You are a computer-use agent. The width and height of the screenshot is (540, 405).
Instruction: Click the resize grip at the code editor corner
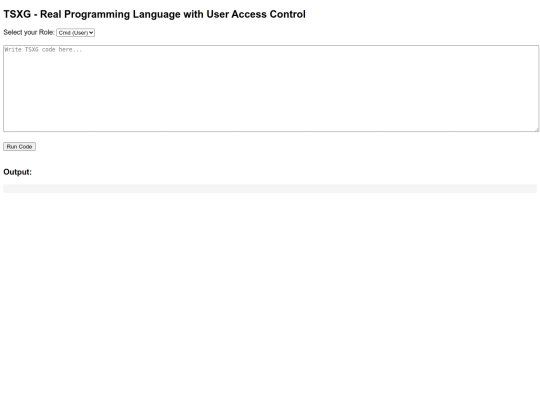537,129
